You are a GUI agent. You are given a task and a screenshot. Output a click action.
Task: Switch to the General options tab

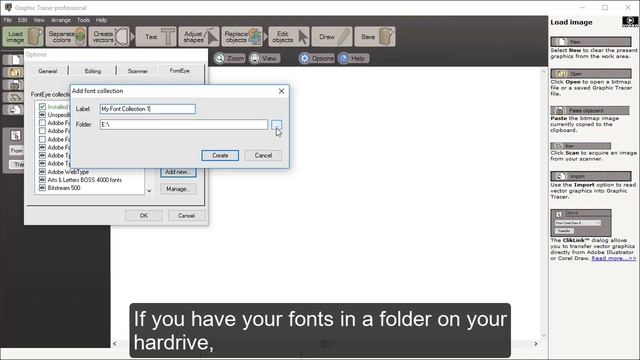[48, 71]
